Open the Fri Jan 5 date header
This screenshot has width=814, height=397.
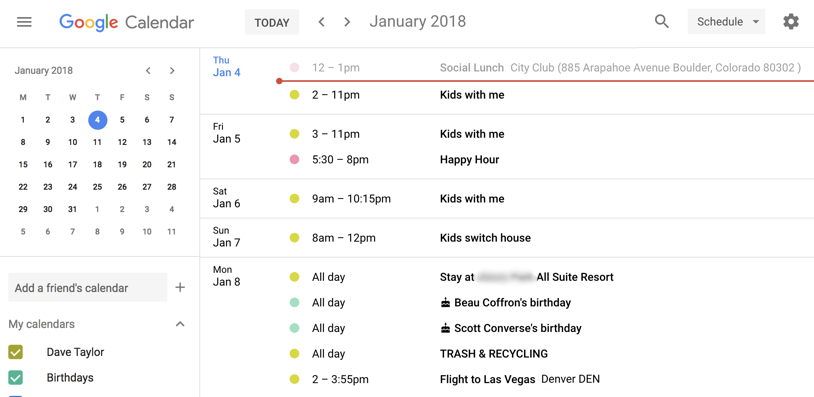226,133
